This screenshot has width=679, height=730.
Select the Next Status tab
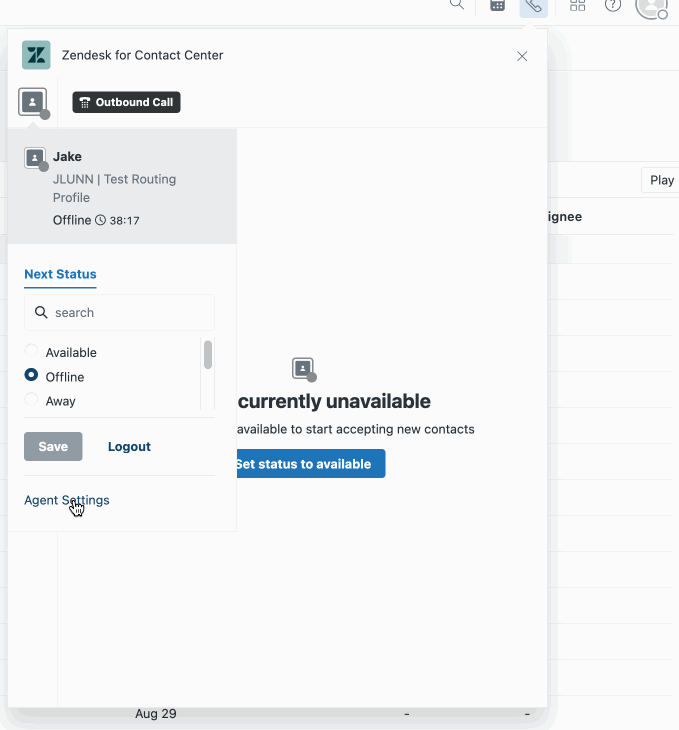[x=61, y=274]
